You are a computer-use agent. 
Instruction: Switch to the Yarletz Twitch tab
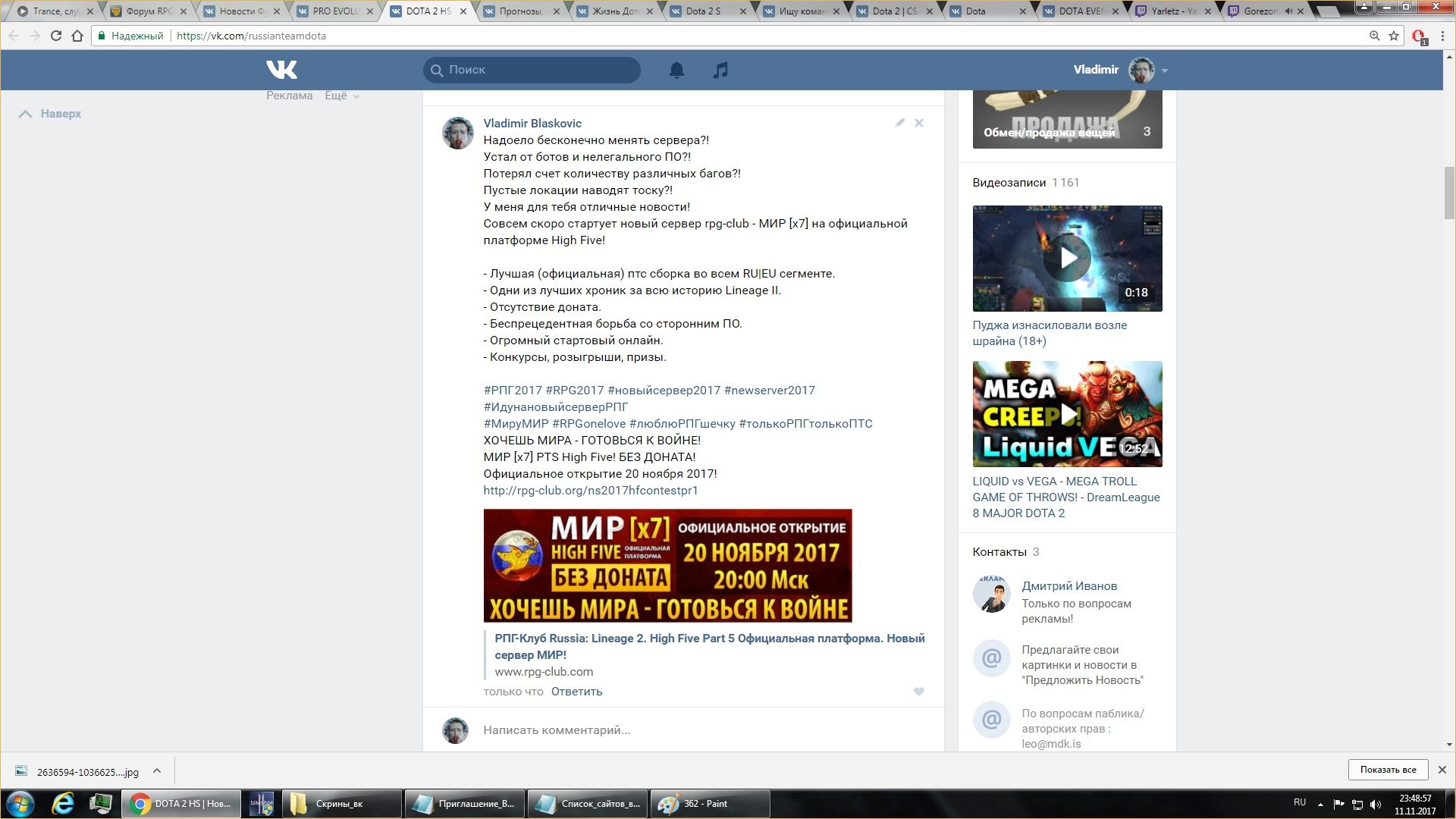click(1175, 11)
